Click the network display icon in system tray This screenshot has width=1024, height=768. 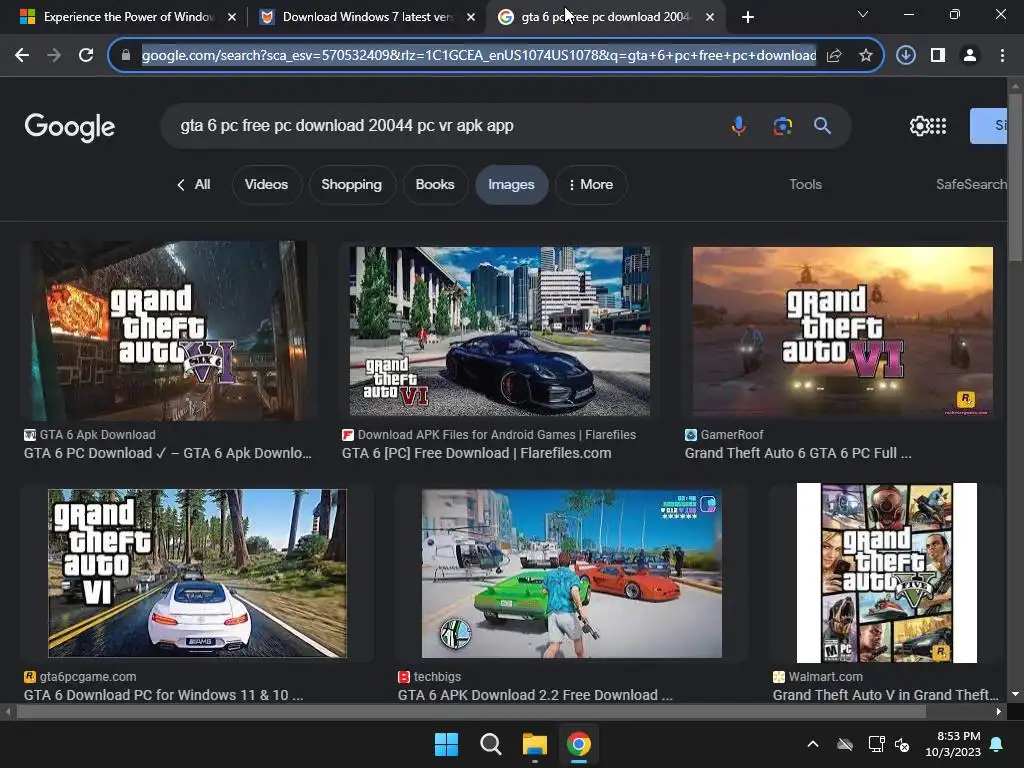(876, 744)
